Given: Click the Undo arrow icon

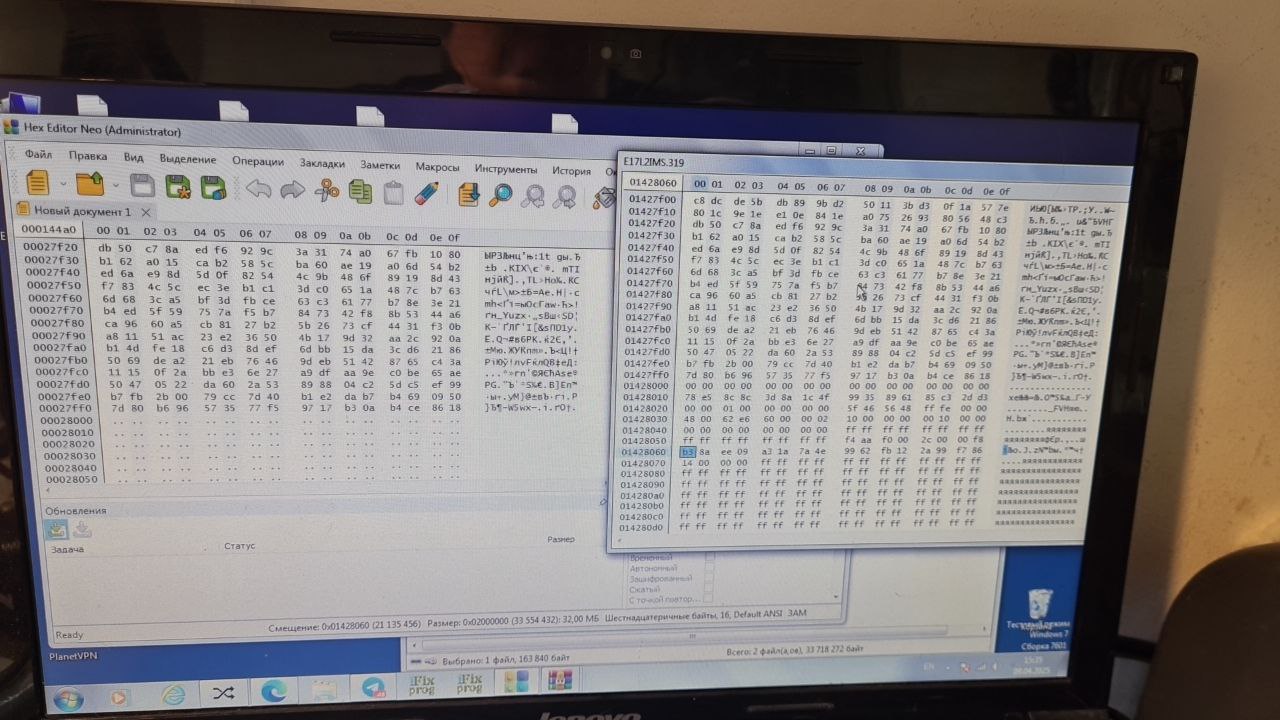Looking at the screenshot, I should [258, 188].
